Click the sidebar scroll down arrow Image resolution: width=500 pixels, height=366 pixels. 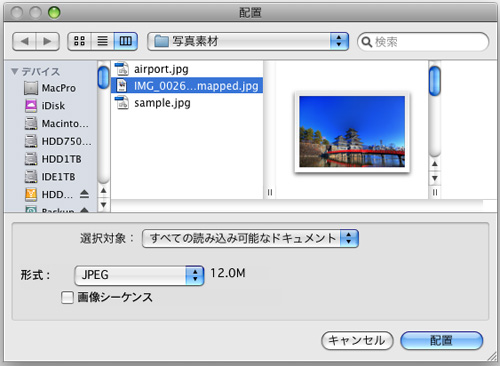[x=104, y=204]
